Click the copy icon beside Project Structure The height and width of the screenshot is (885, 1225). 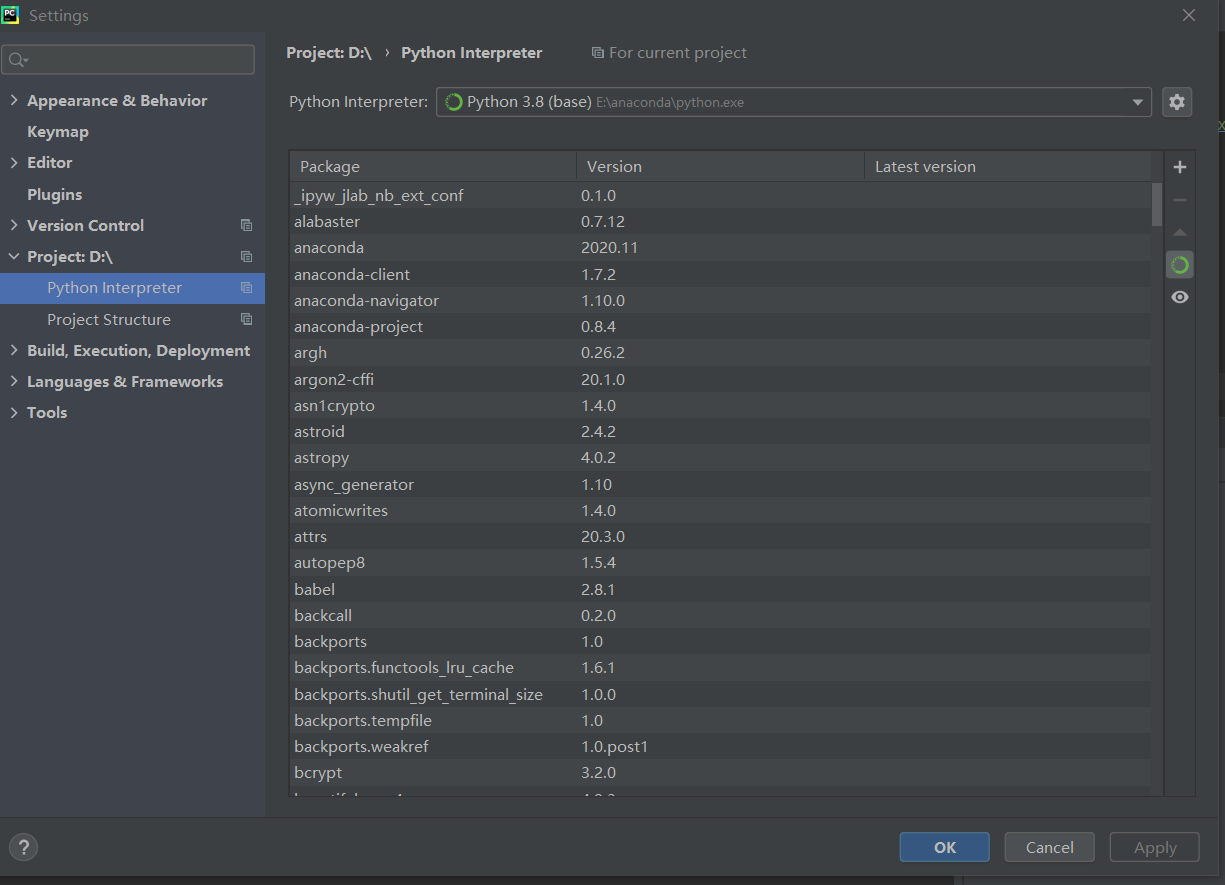(247, 319)
